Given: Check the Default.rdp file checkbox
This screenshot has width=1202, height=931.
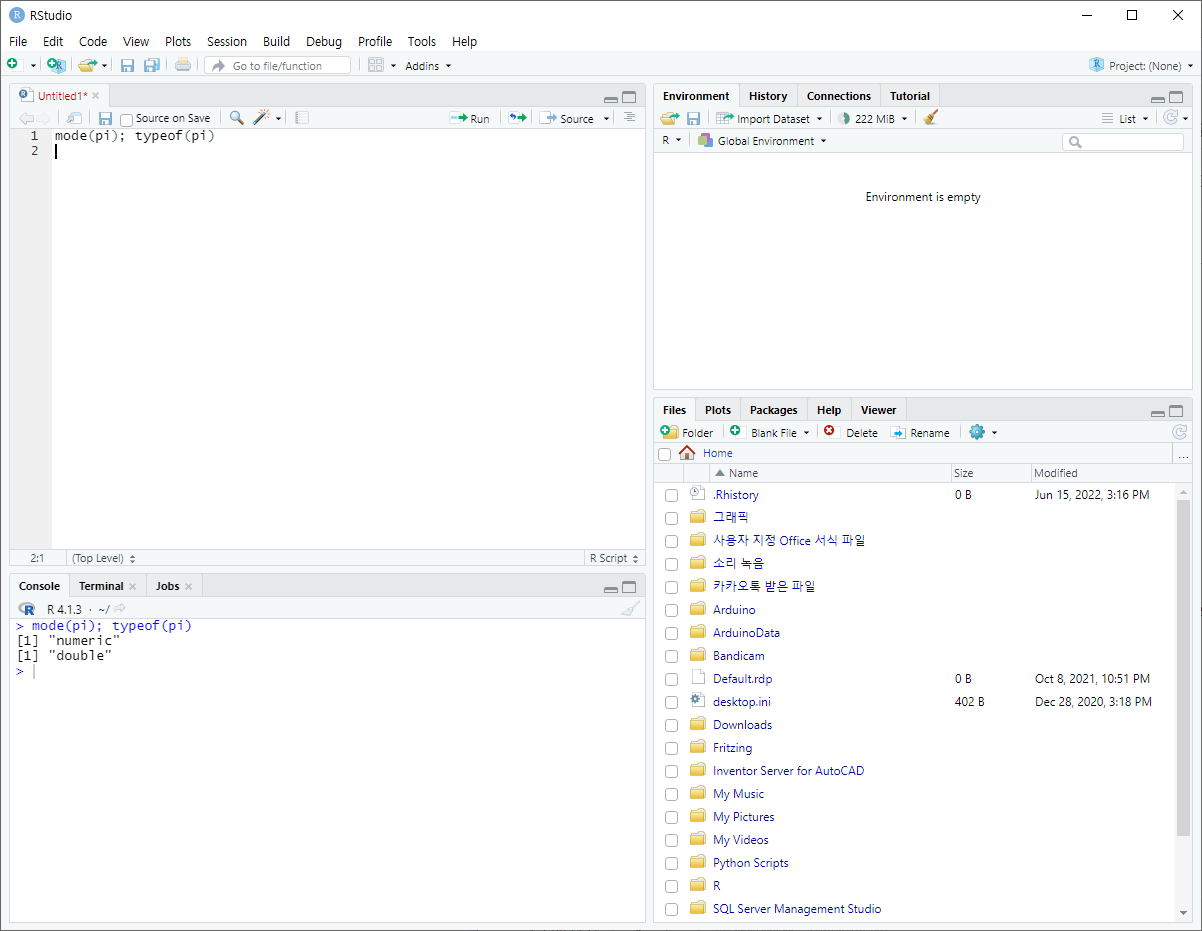Looking at the screenshot, I should coord(671,679).
